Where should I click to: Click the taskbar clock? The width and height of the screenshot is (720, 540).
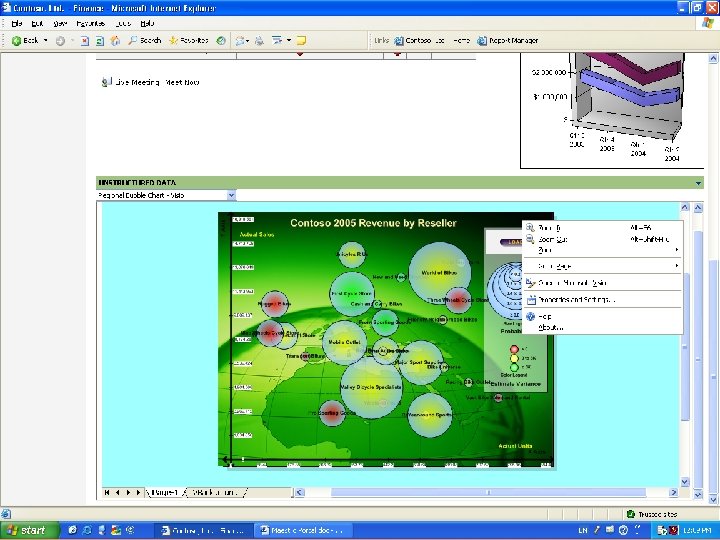coord(698,531)
